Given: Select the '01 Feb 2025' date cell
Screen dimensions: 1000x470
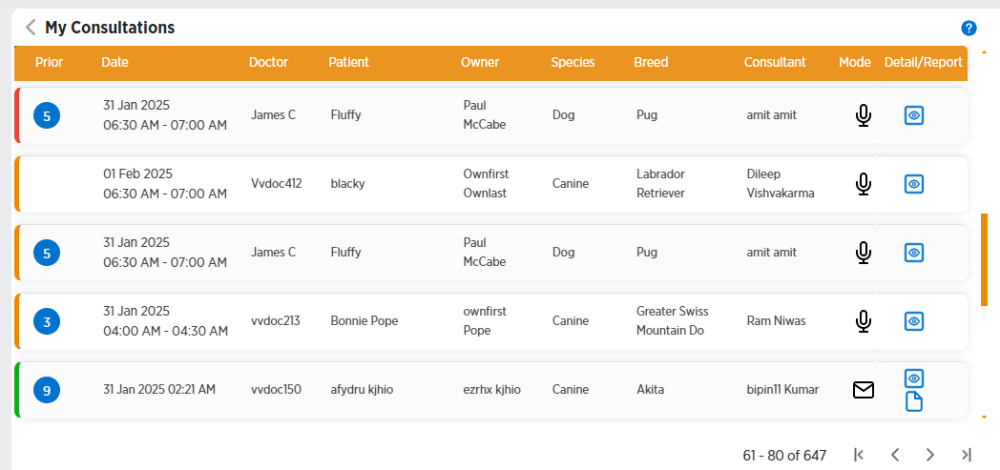Looking at the screenshot, I should click(138, 174).
